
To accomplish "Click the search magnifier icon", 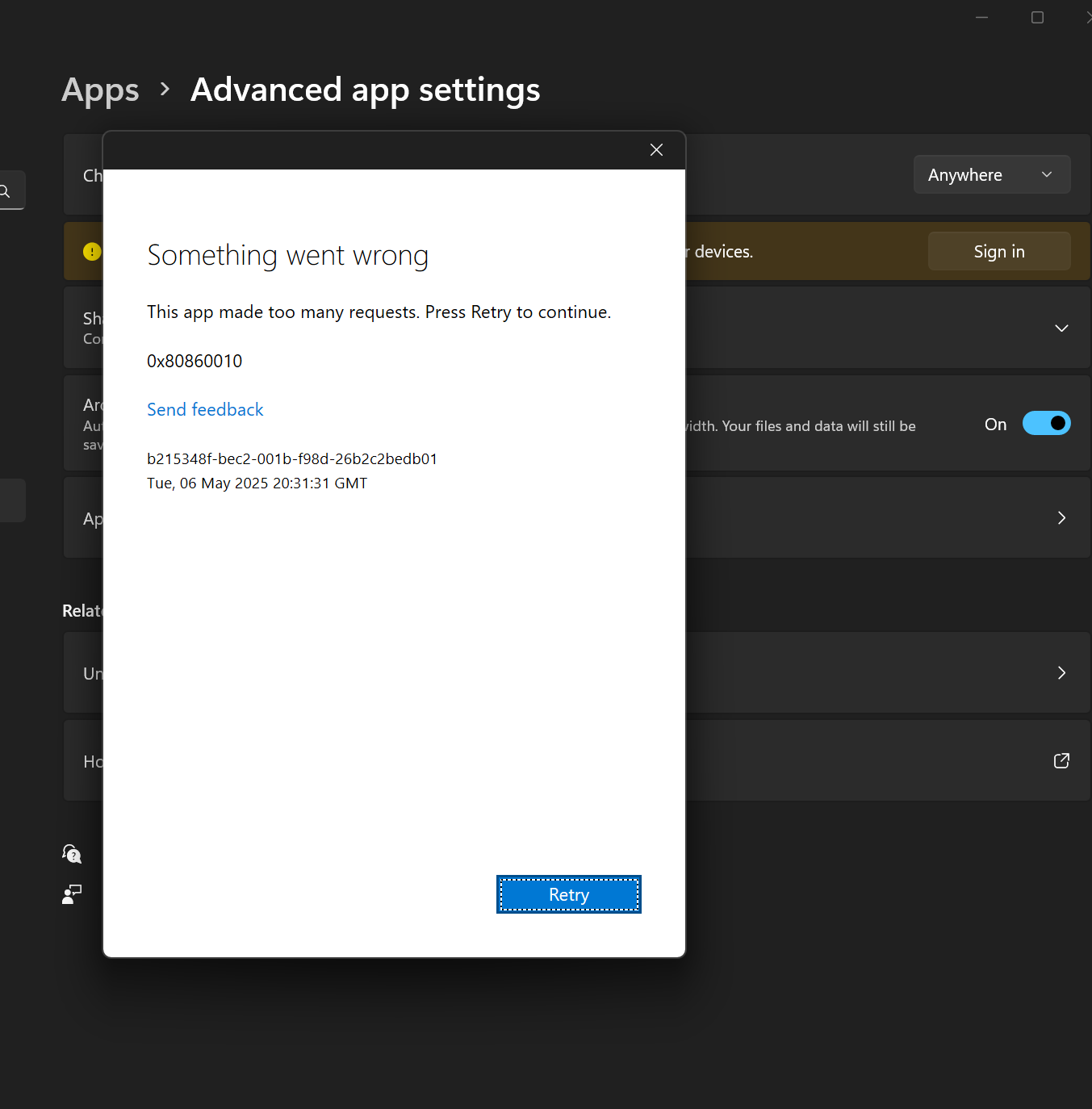I will pos(5,190).
